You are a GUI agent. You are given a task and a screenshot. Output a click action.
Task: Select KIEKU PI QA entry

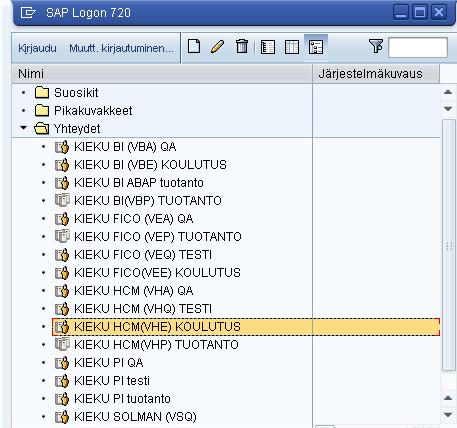click(x=109, y=363)
